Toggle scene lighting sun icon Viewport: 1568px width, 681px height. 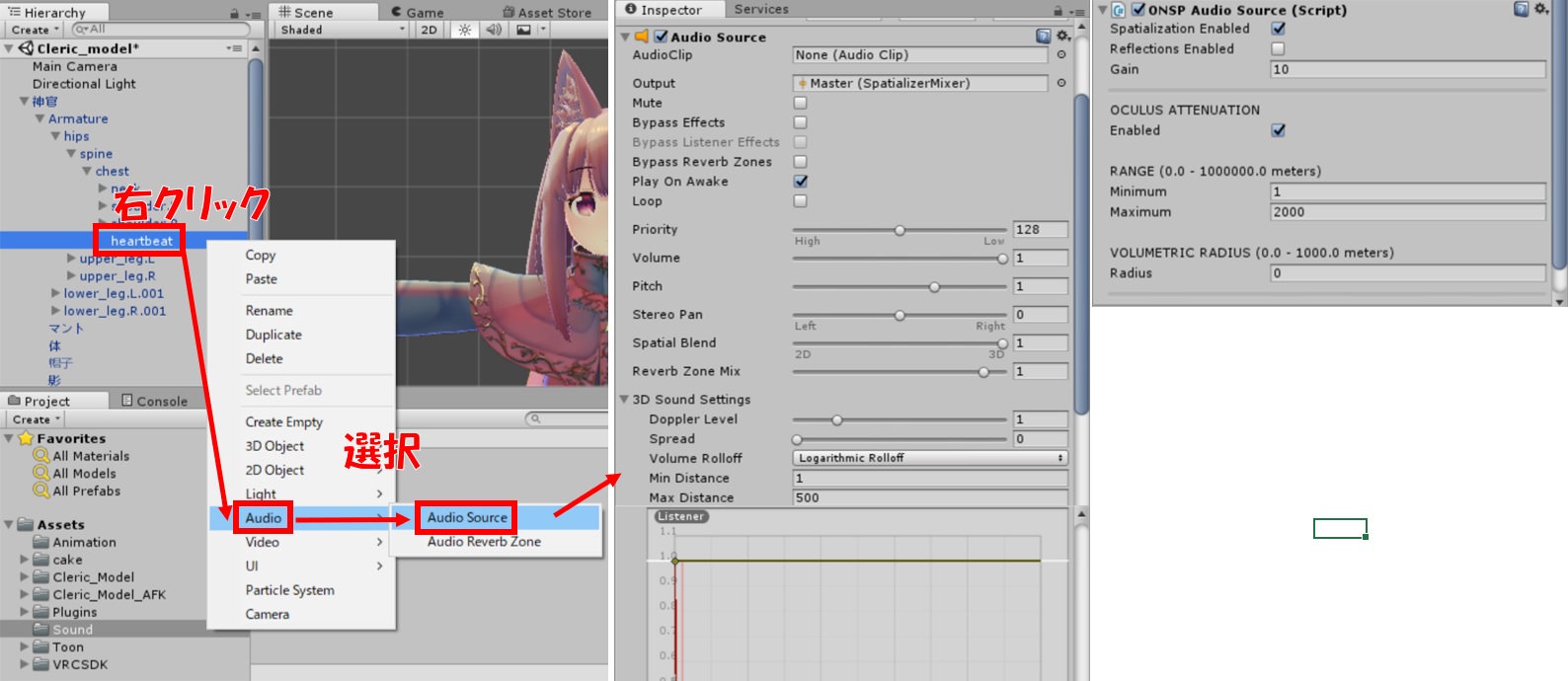464,30
